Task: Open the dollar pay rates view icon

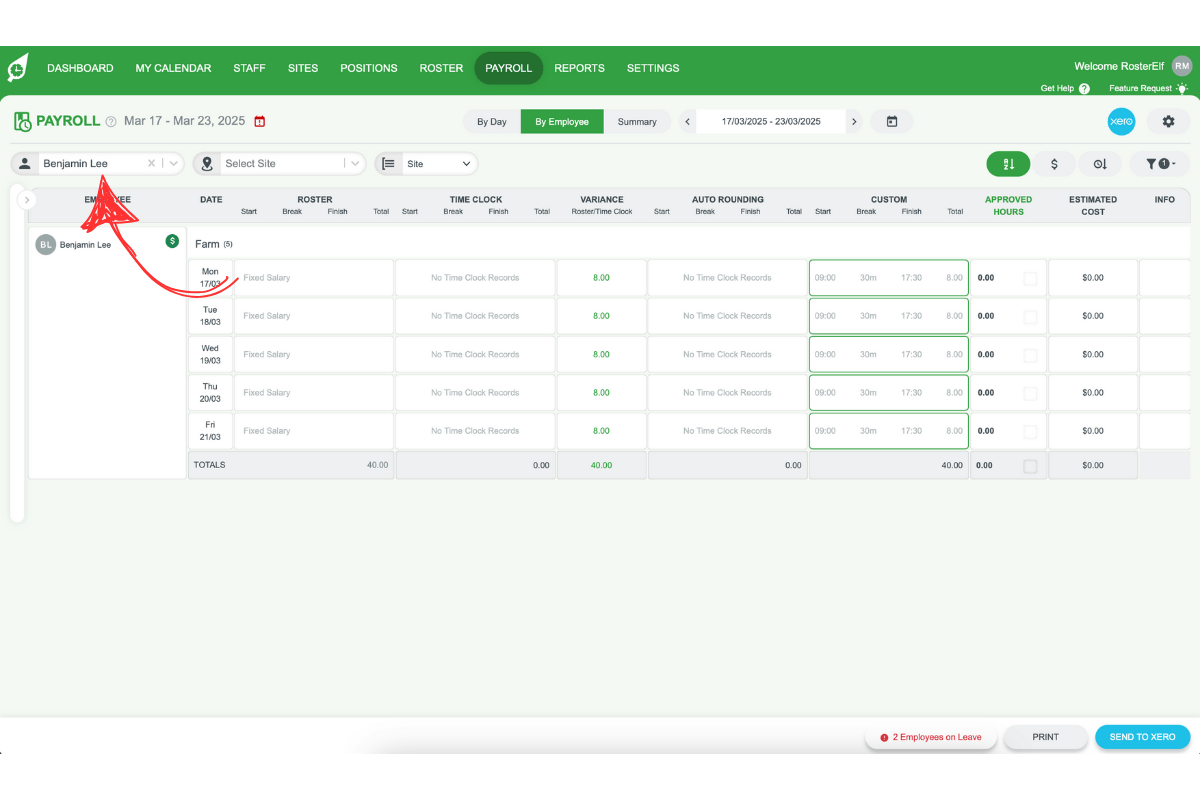Action: pyautogui.click(x=1054, y=163)
